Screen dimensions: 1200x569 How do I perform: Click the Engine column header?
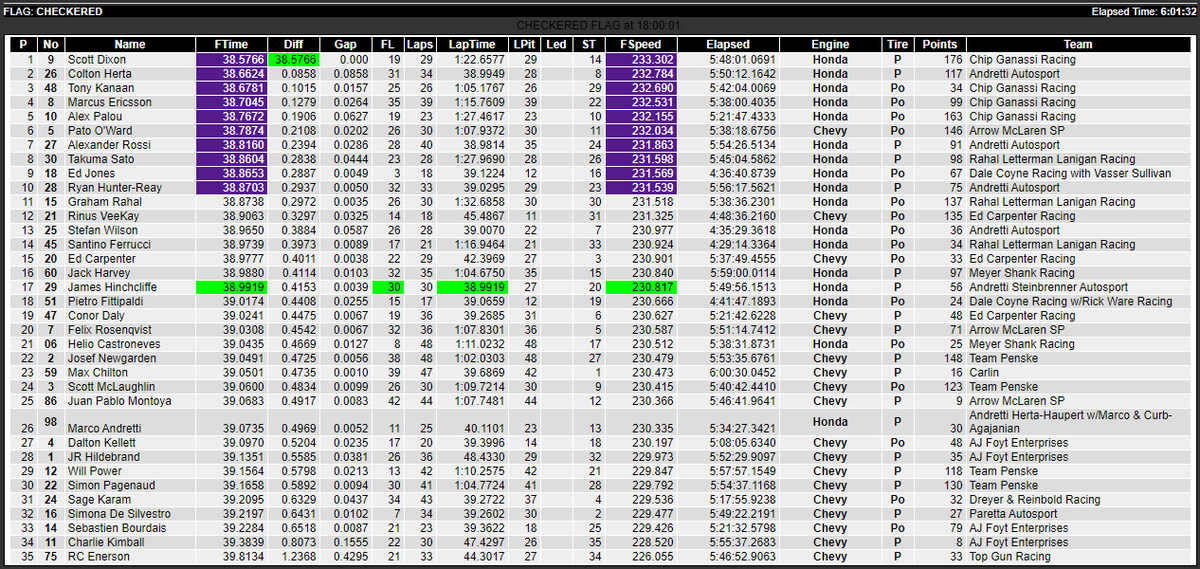click(830, 45)
